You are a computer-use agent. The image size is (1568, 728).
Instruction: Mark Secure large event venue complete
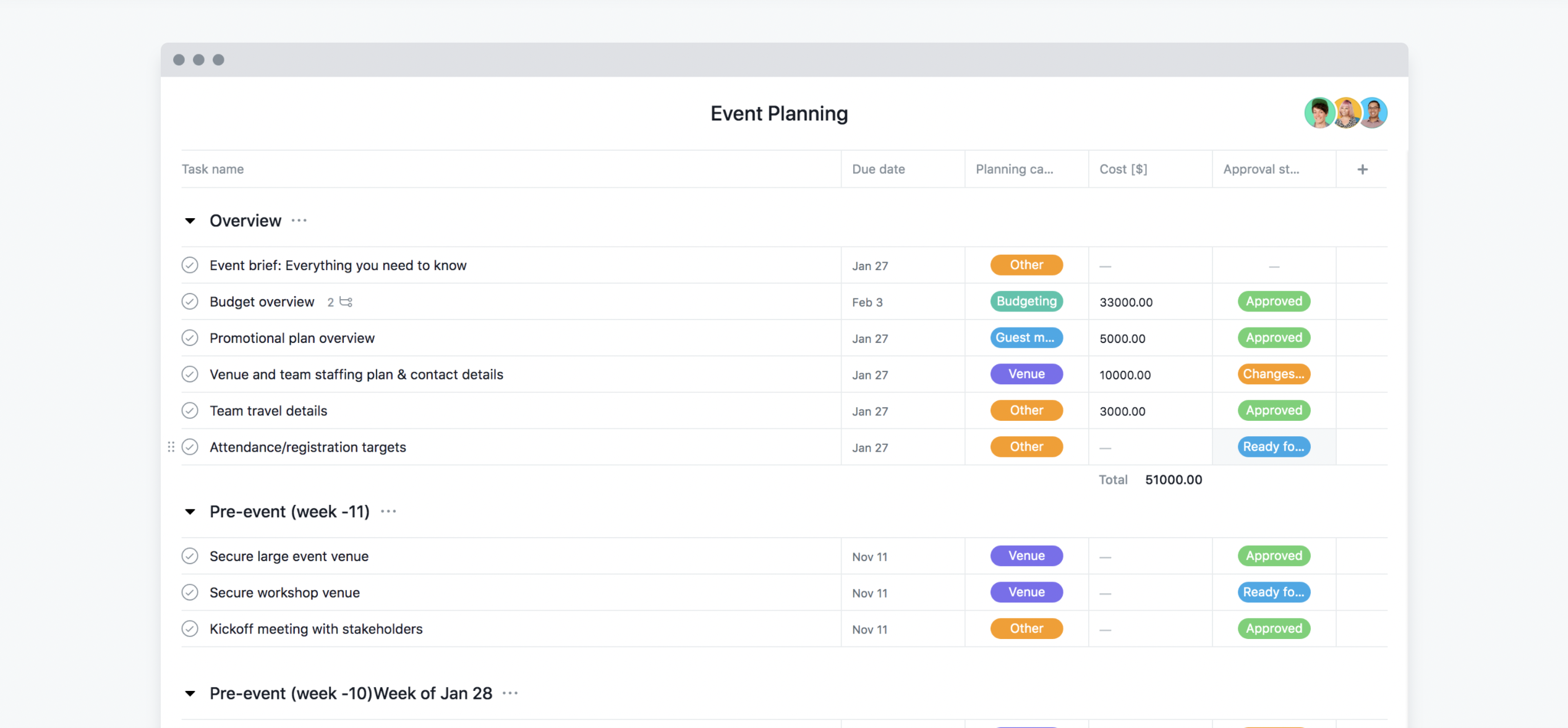(x=190, y=556)
